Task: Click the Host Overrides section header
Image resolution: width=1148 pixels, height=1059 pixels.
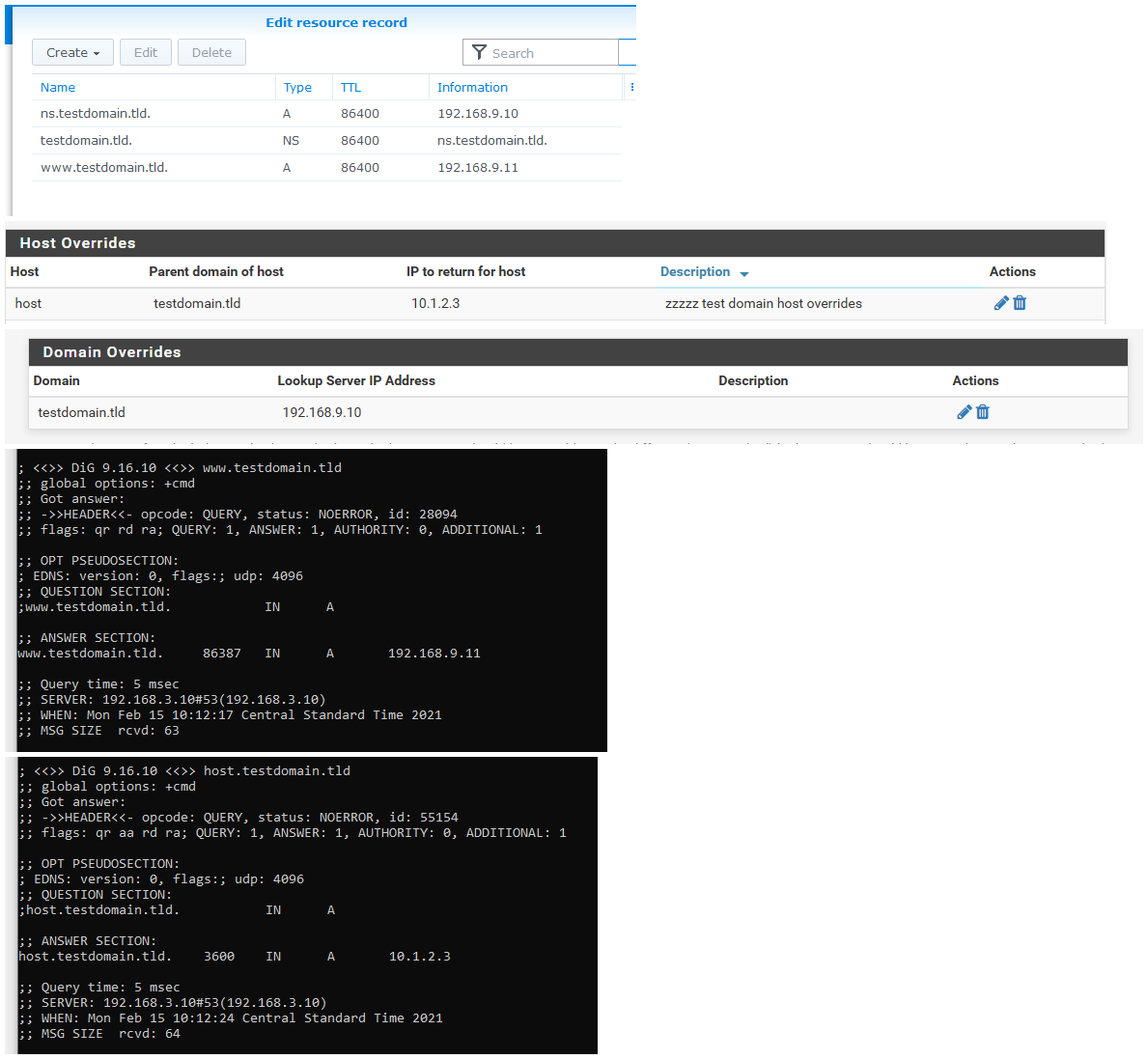Action: pos(555,243)
